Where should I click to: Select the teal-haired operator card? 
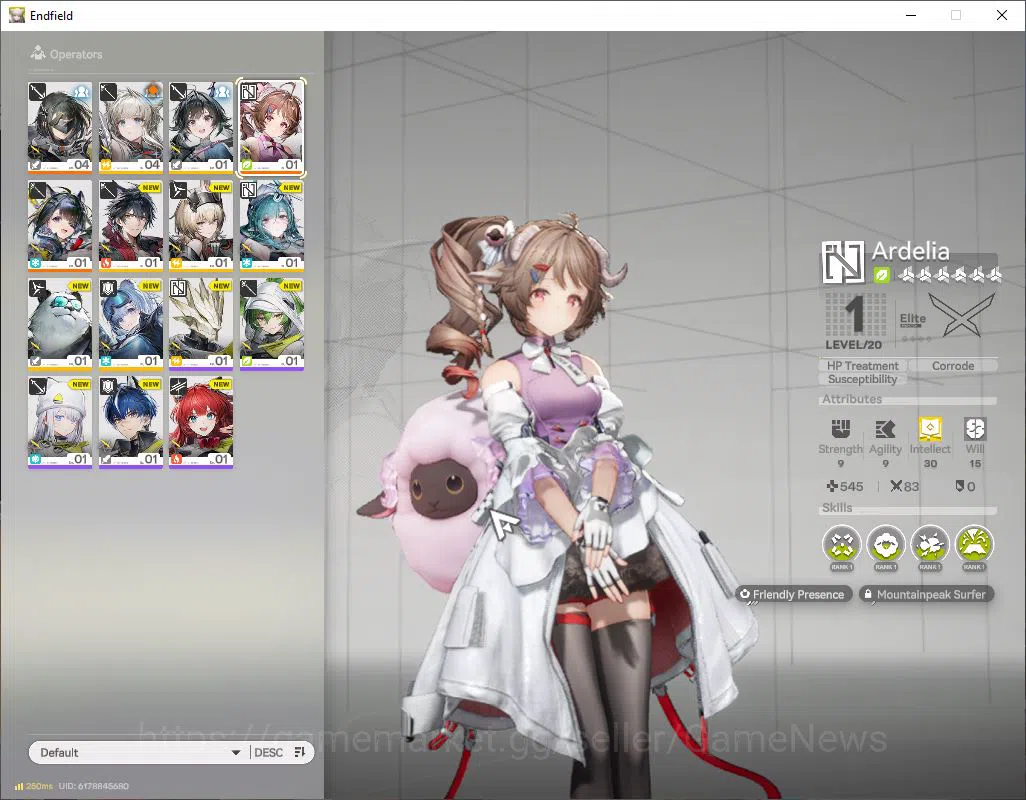272,226
